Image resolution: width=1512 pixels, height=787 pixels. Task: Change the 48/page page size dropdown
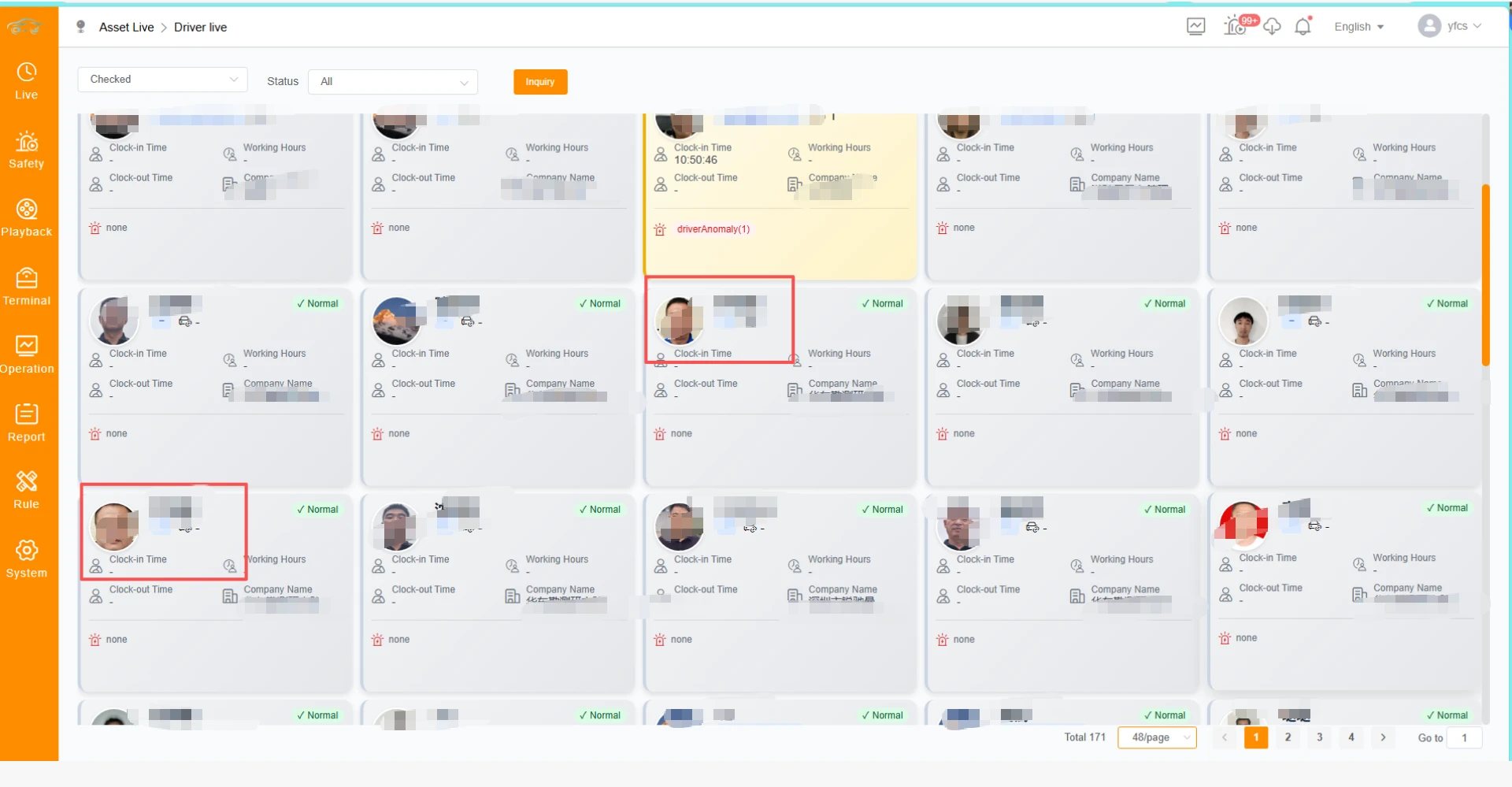pos(1156,737)
